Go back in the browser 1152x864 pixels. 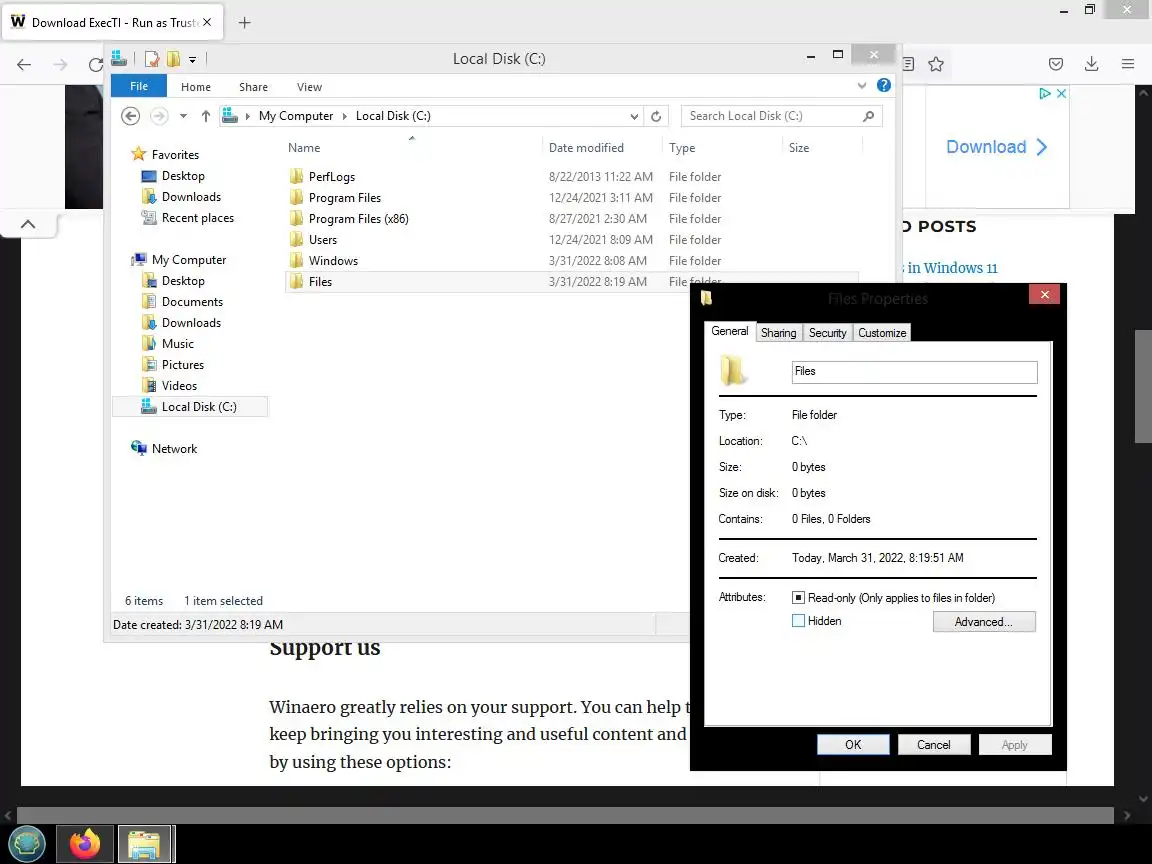pyautogui.click(x=24, y=65)
